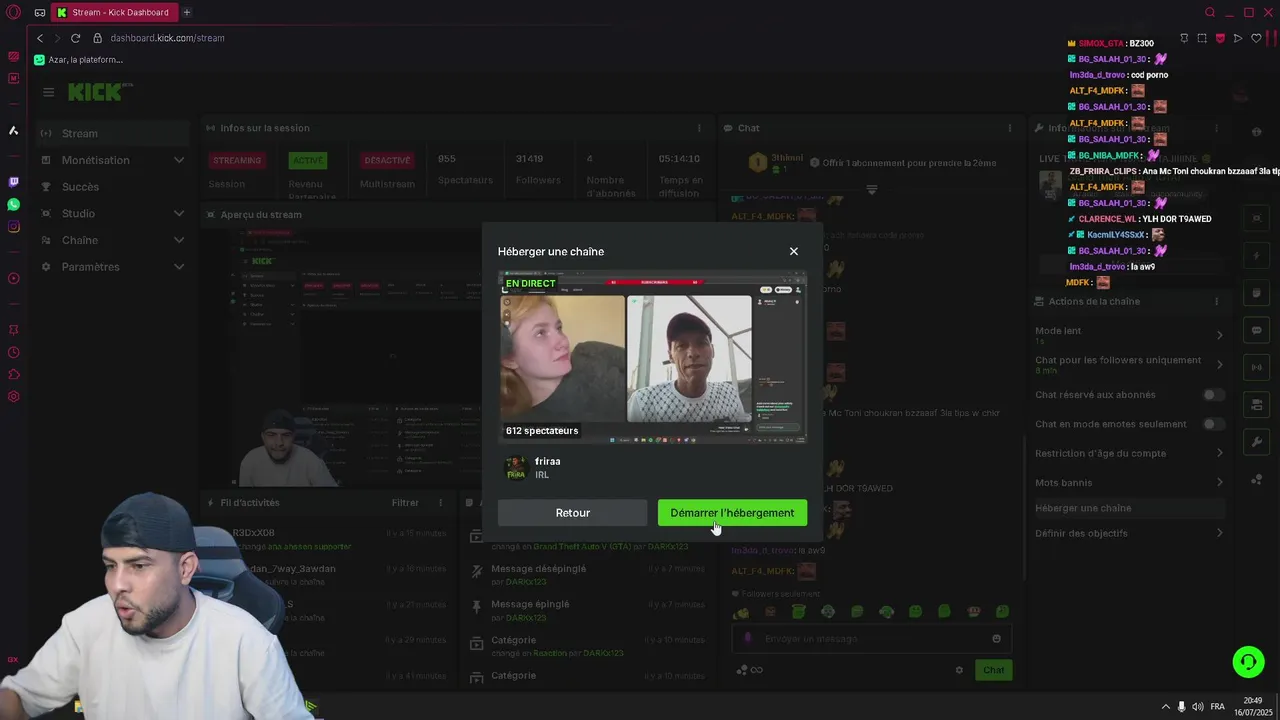Click the Opera main menu logo

[x=14, y=13]
